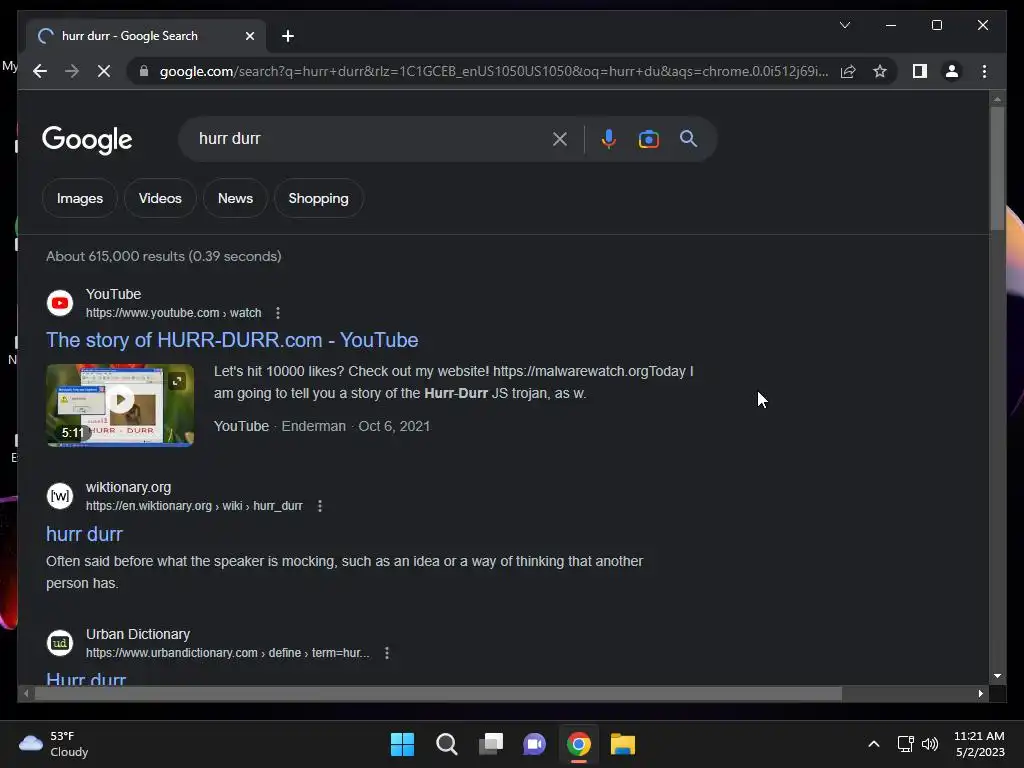Open Chrome side panel
This screenshot has width=1024, height=768.
(920, 71)
